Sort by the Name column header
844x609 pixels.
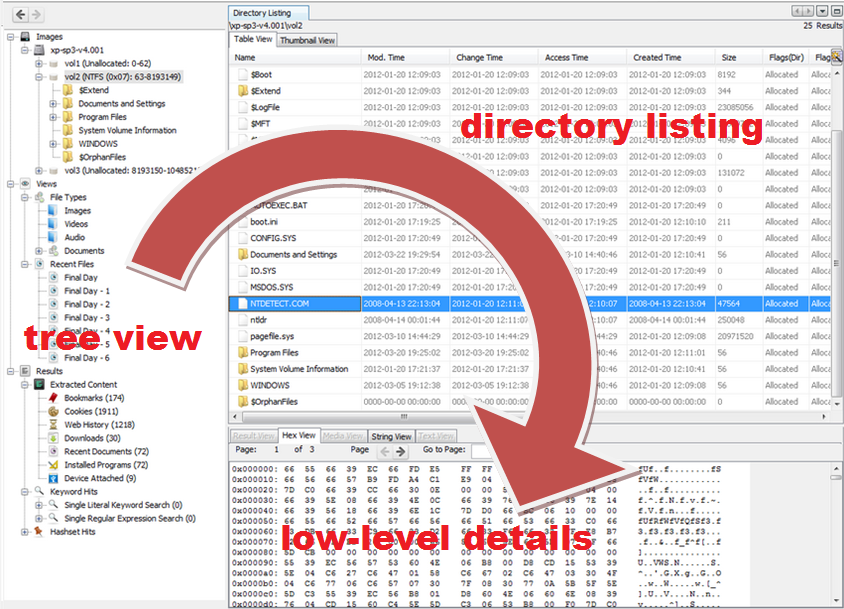click(296, 58)
